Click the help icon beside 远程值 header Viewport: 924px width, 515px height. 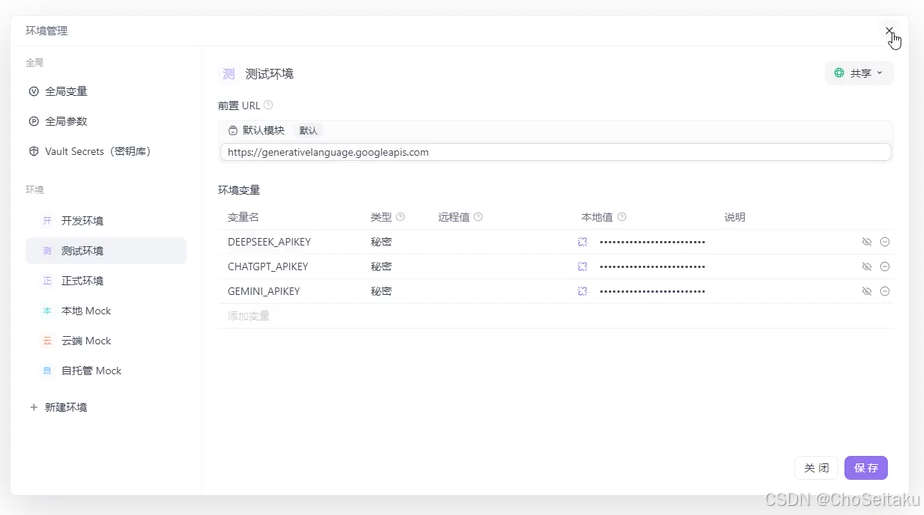[x=478, y=217]
